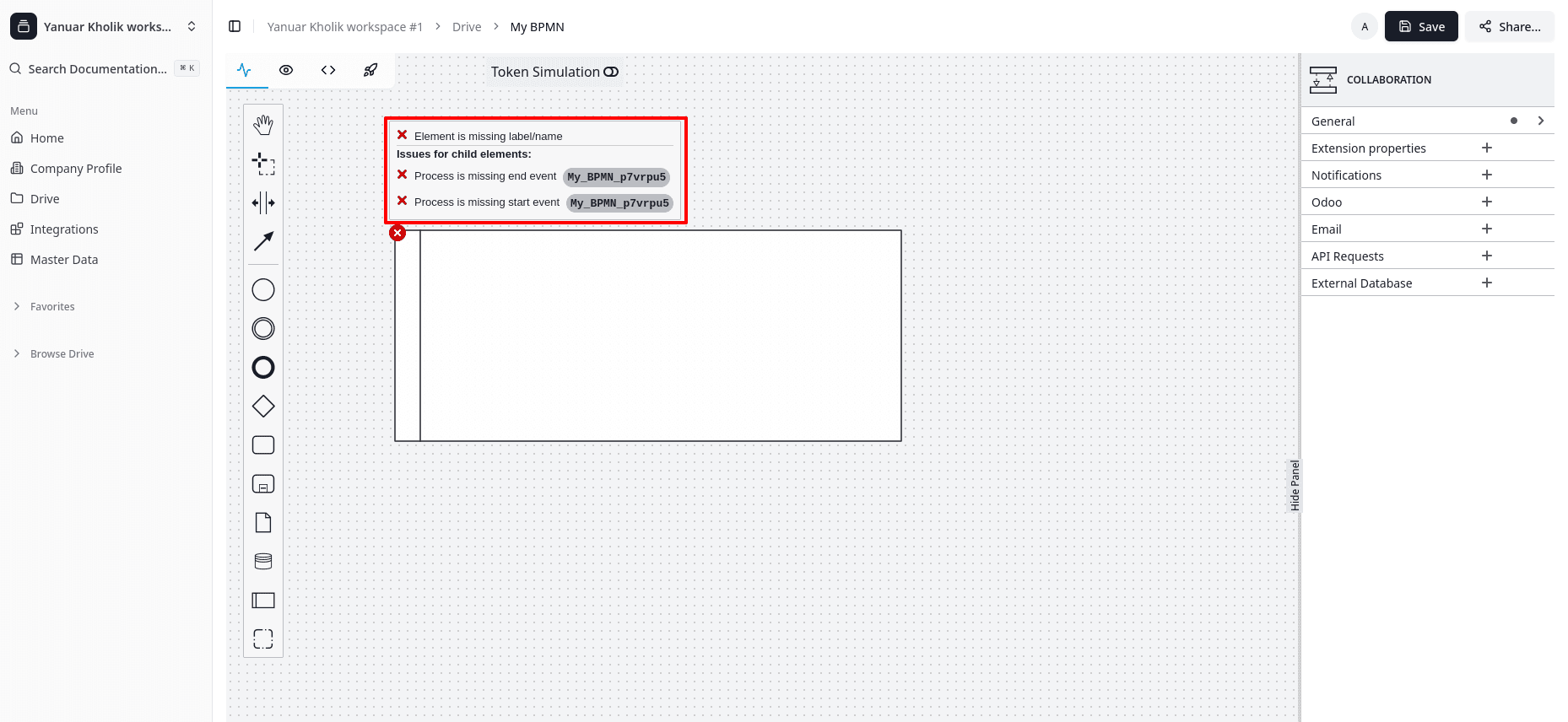
Task: Open the code view tab
Action: coord(328,71)
